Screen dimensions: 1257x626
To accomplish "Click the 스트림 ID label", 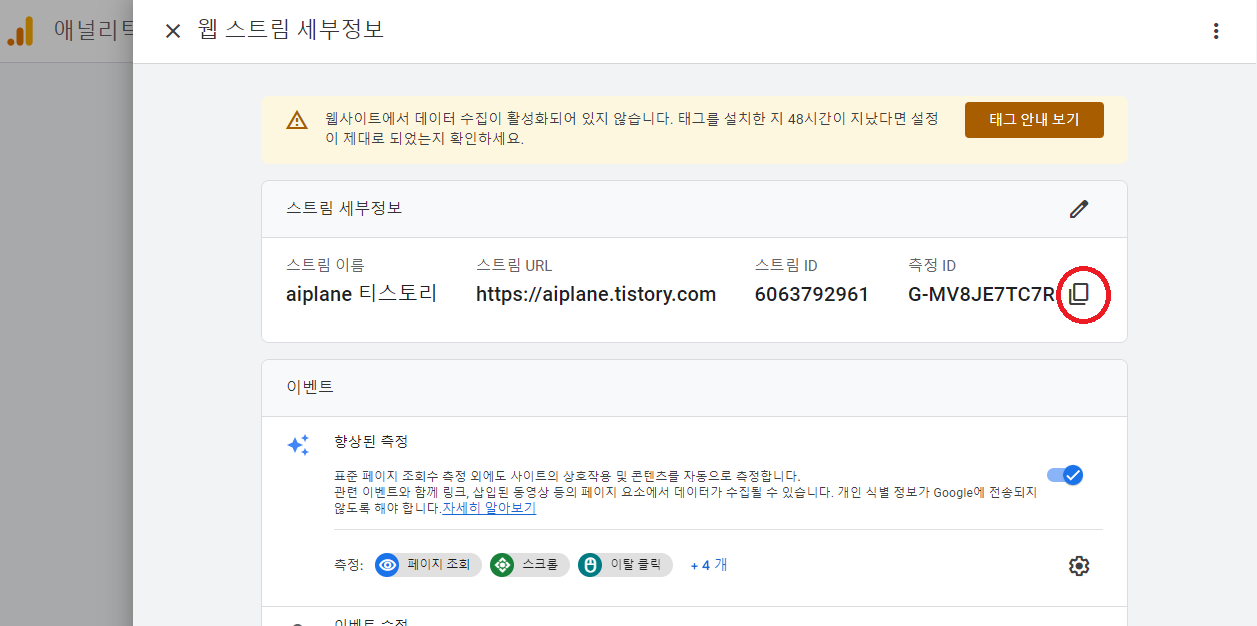I will coord(786,265).
